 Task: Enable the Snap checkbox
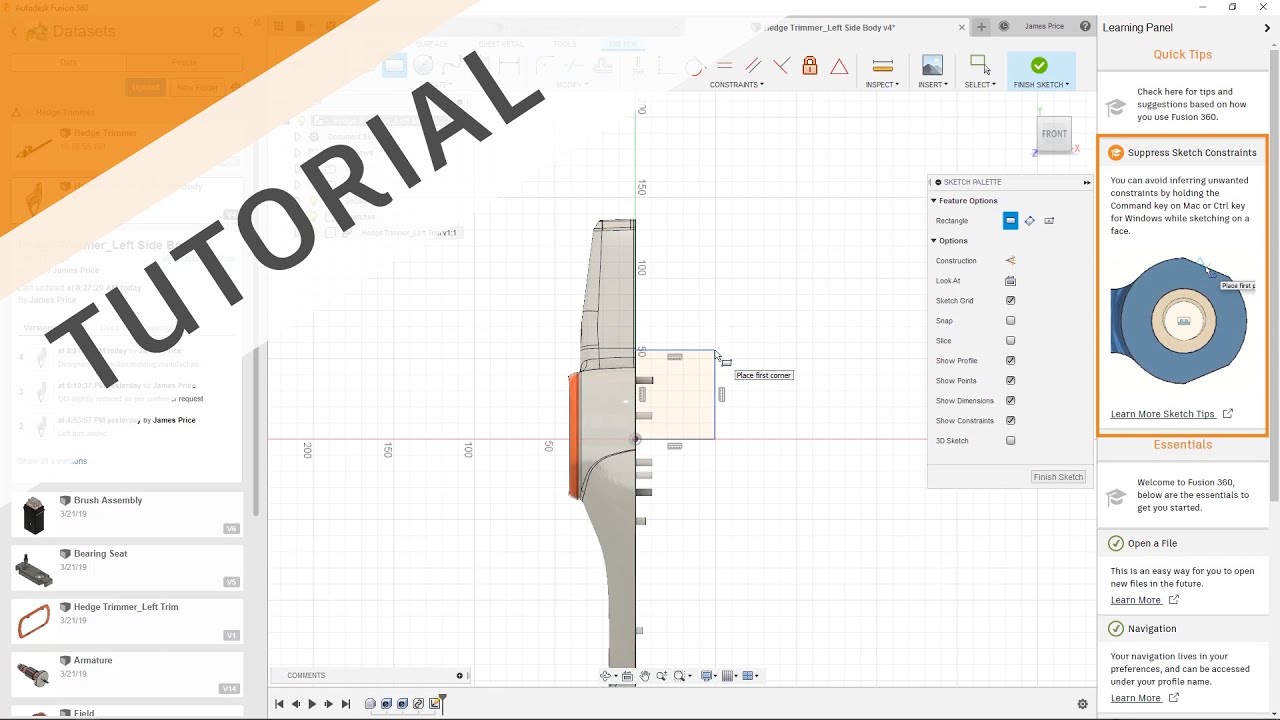click(1010, 321)
